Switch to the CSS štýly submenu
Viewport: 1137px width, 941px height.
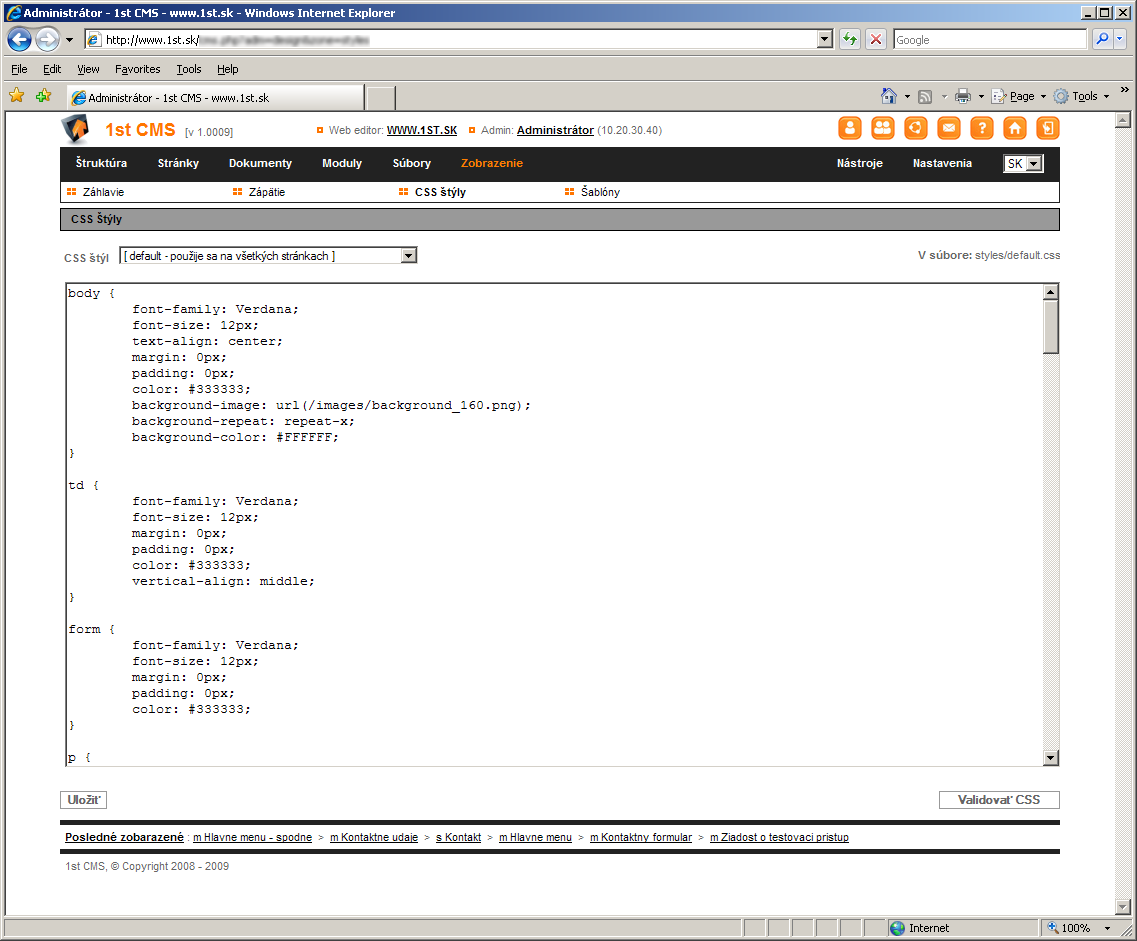[440, 192]
